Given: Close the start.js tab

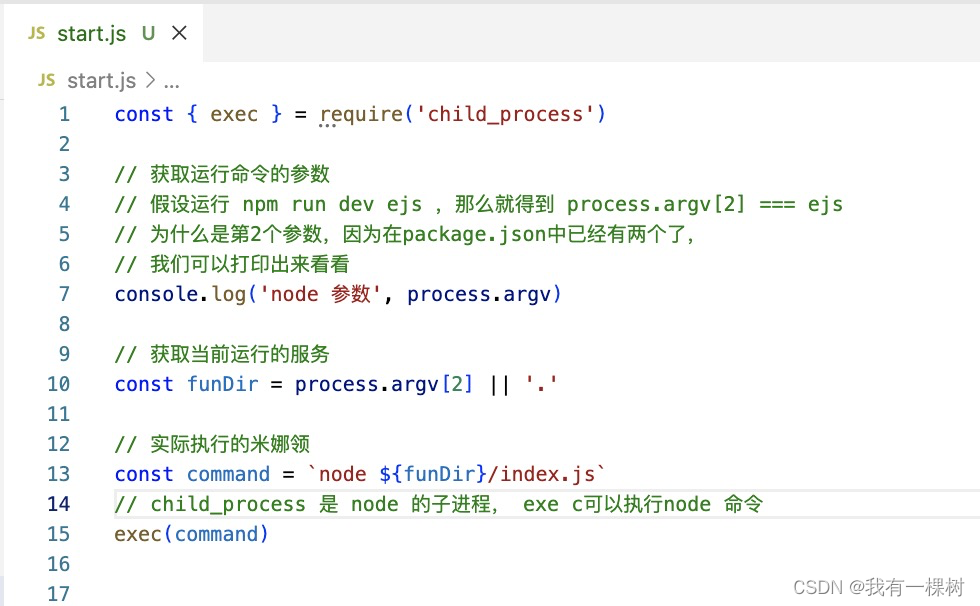Looking at the screenshot, I should coord(179,33).
